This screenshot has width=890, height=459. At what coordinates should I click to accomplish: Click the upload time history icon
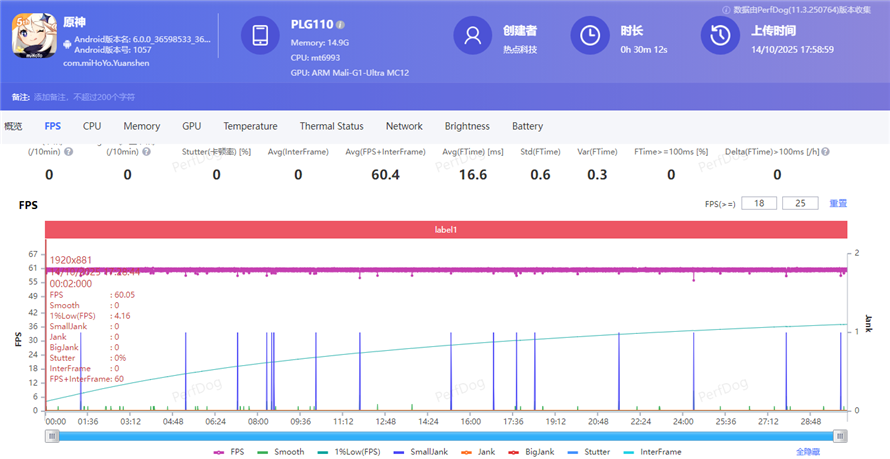tap(720, 36)
